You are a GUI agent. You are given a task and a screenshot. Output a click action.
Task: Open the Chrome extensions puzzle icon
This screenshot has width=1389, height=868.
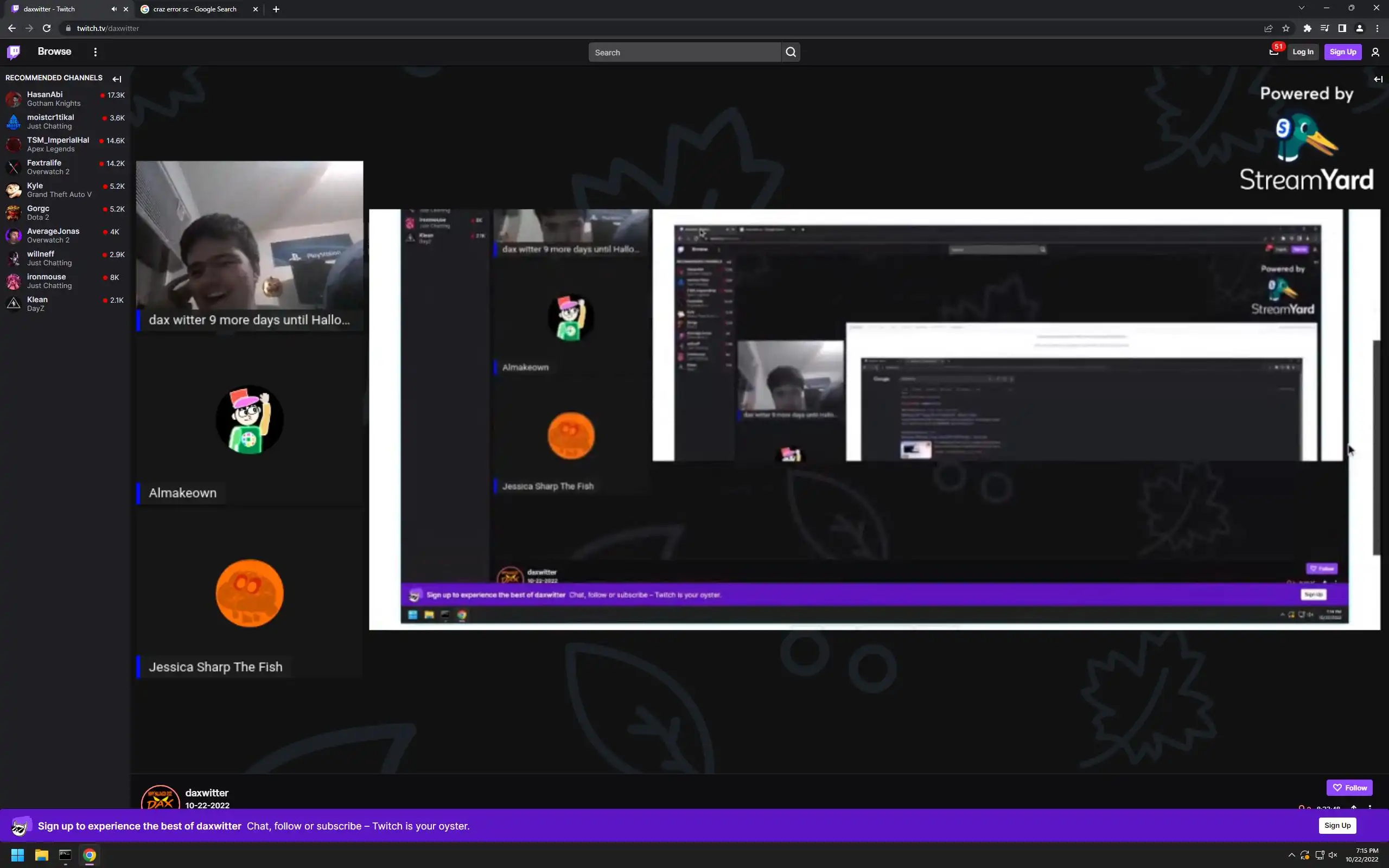click(x=1307, y=28)
